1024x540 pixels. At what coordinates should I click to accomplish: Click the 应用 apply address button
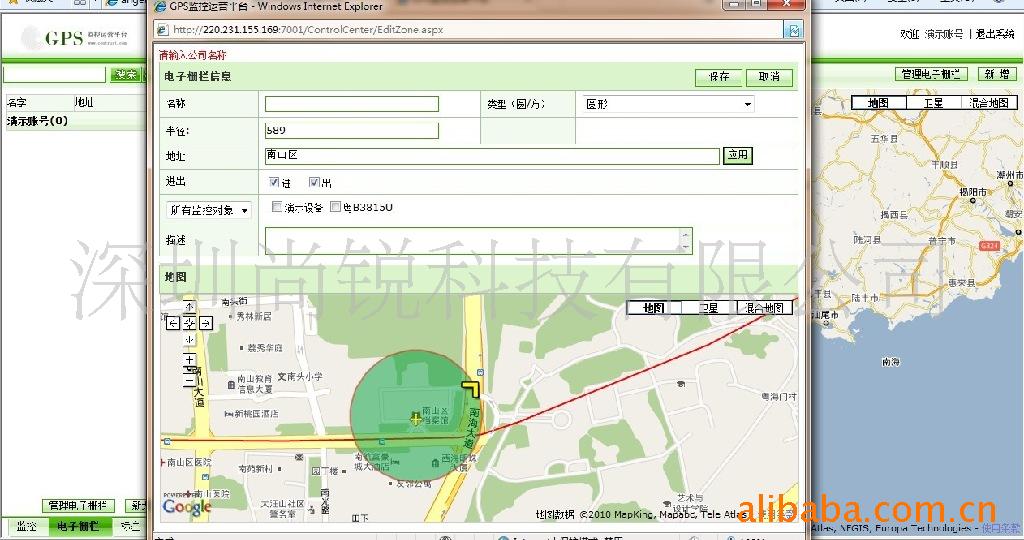(738, 155)
